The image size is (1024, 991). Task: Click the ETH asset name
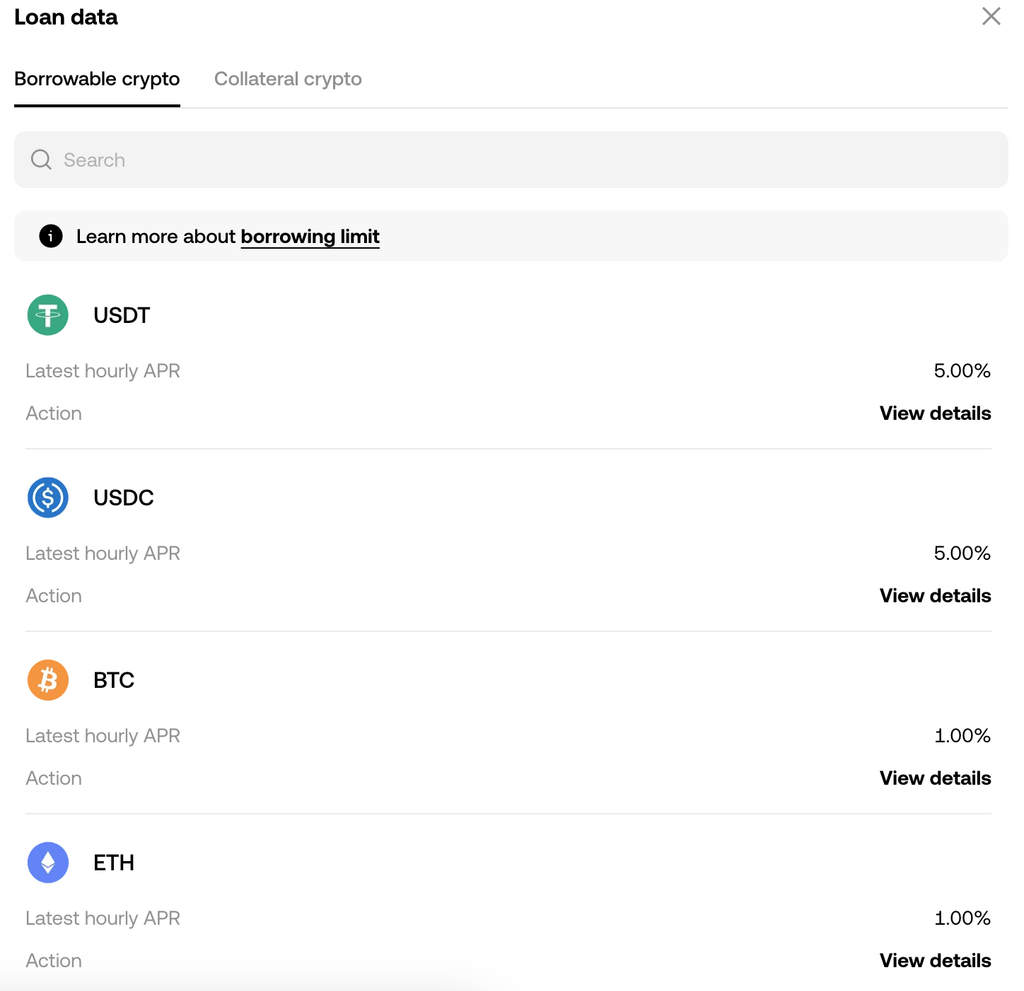(113, 862)
